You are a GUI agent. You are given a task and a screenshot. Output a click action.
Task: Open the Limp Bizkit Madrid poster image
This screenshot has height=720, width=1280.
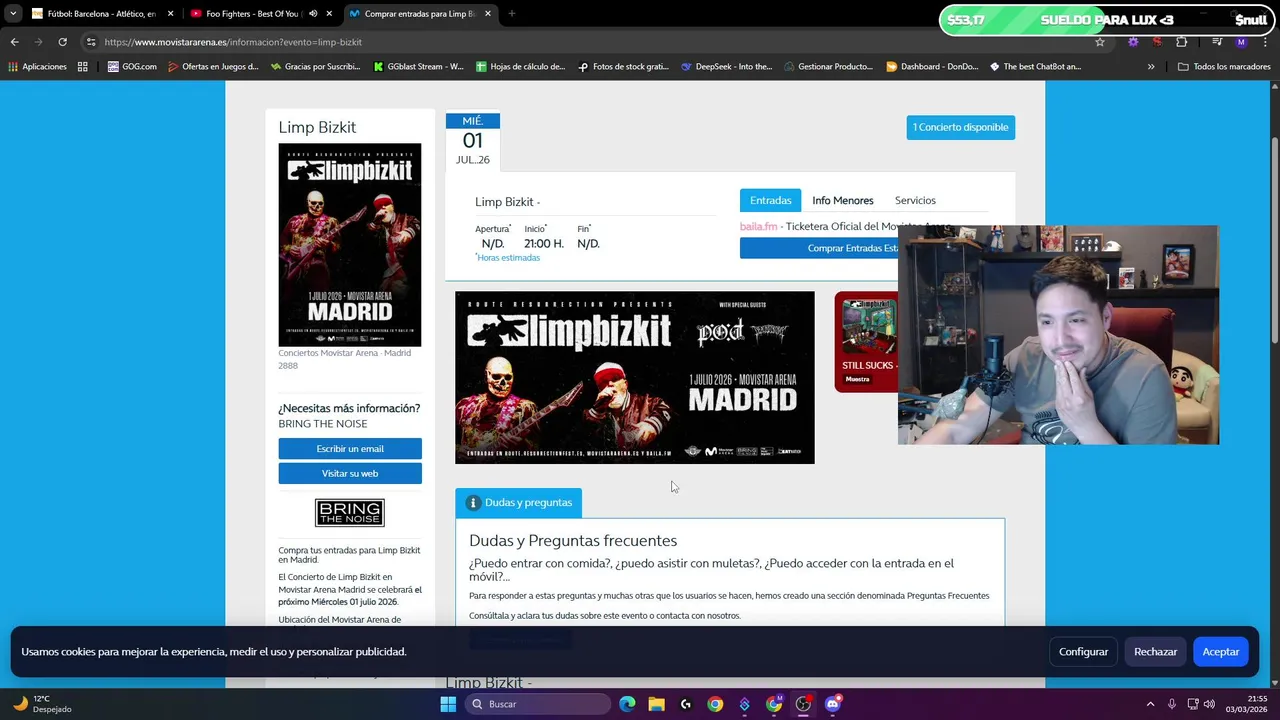[x=350, y=245]
